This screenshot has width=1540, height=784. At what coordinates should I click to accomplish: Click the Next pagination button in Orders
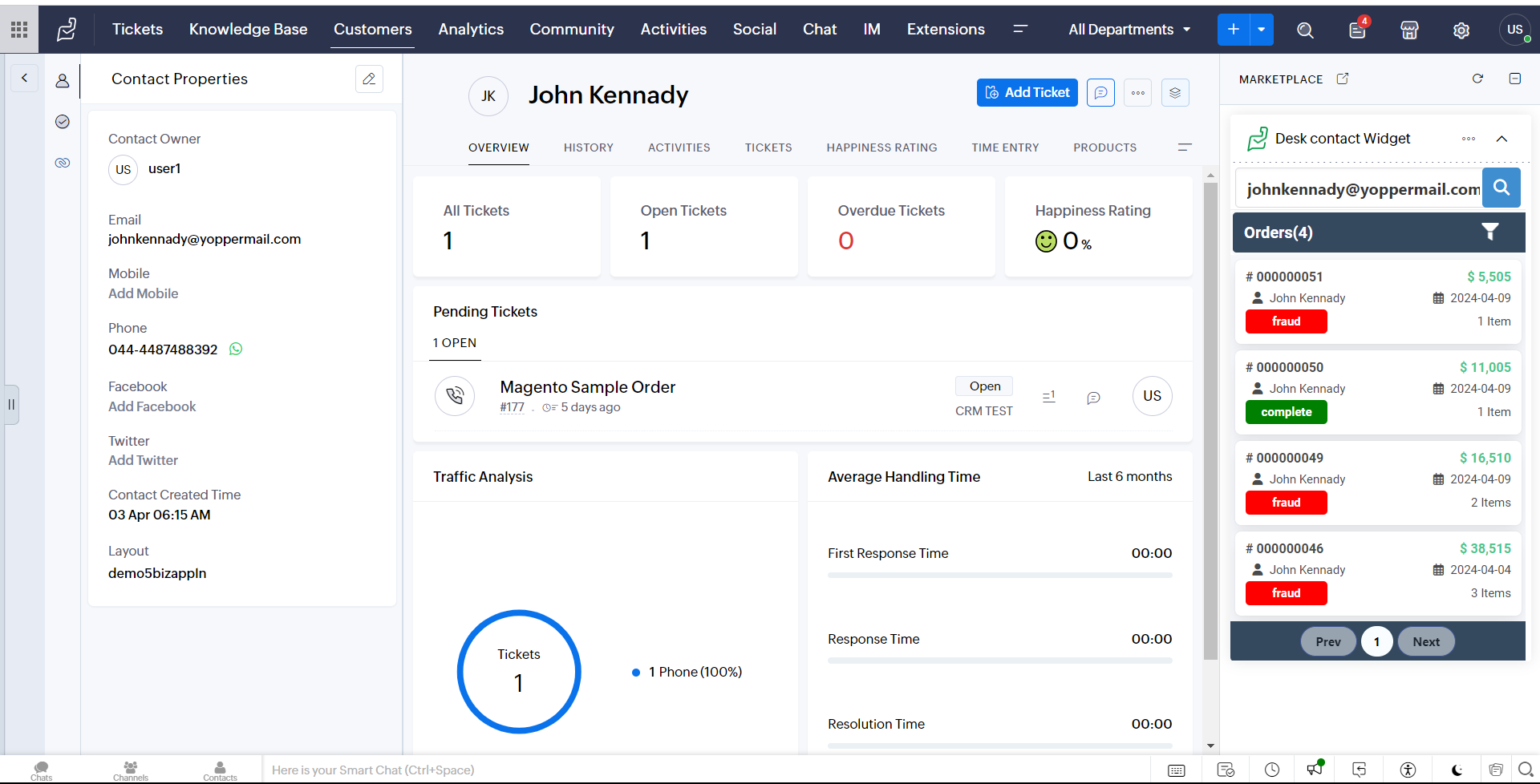click(1425, 641)
